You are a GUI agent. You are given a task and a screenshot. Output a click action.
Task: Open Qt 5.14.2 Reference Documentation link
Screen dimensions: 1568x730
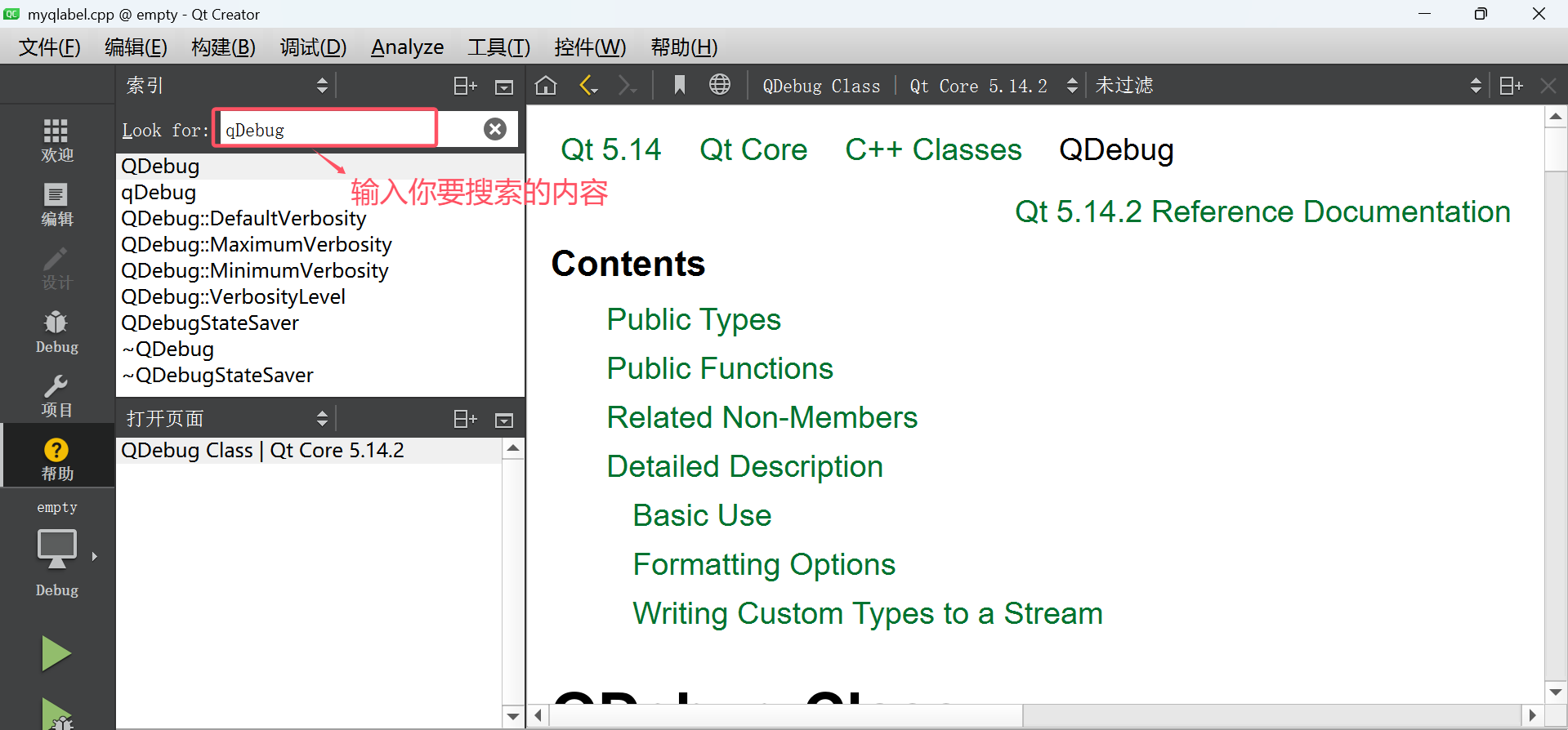(x=1262, y=211)
